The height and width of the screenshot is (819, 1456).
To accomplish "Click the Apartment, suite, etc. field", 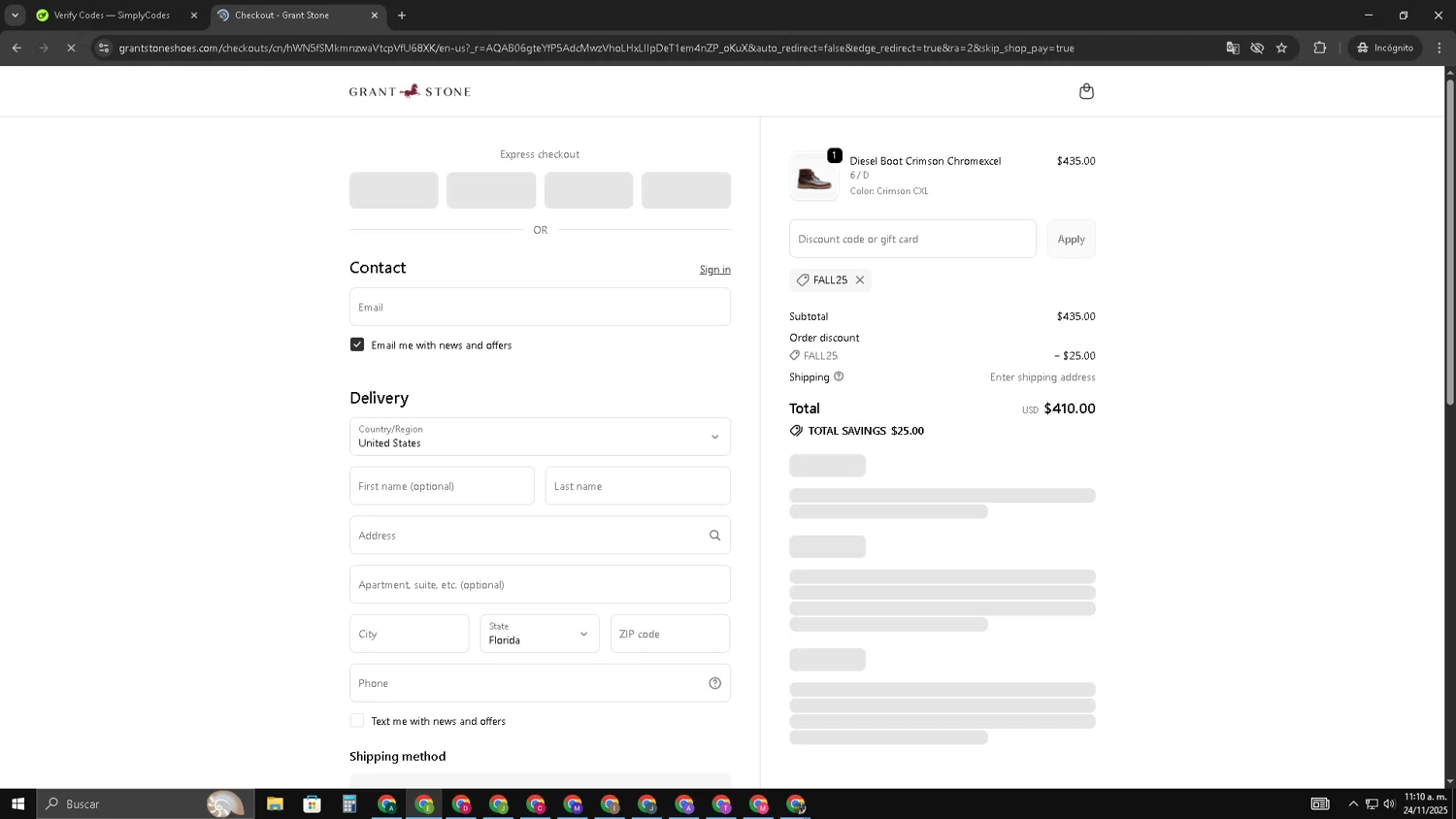I will [540, 585].
